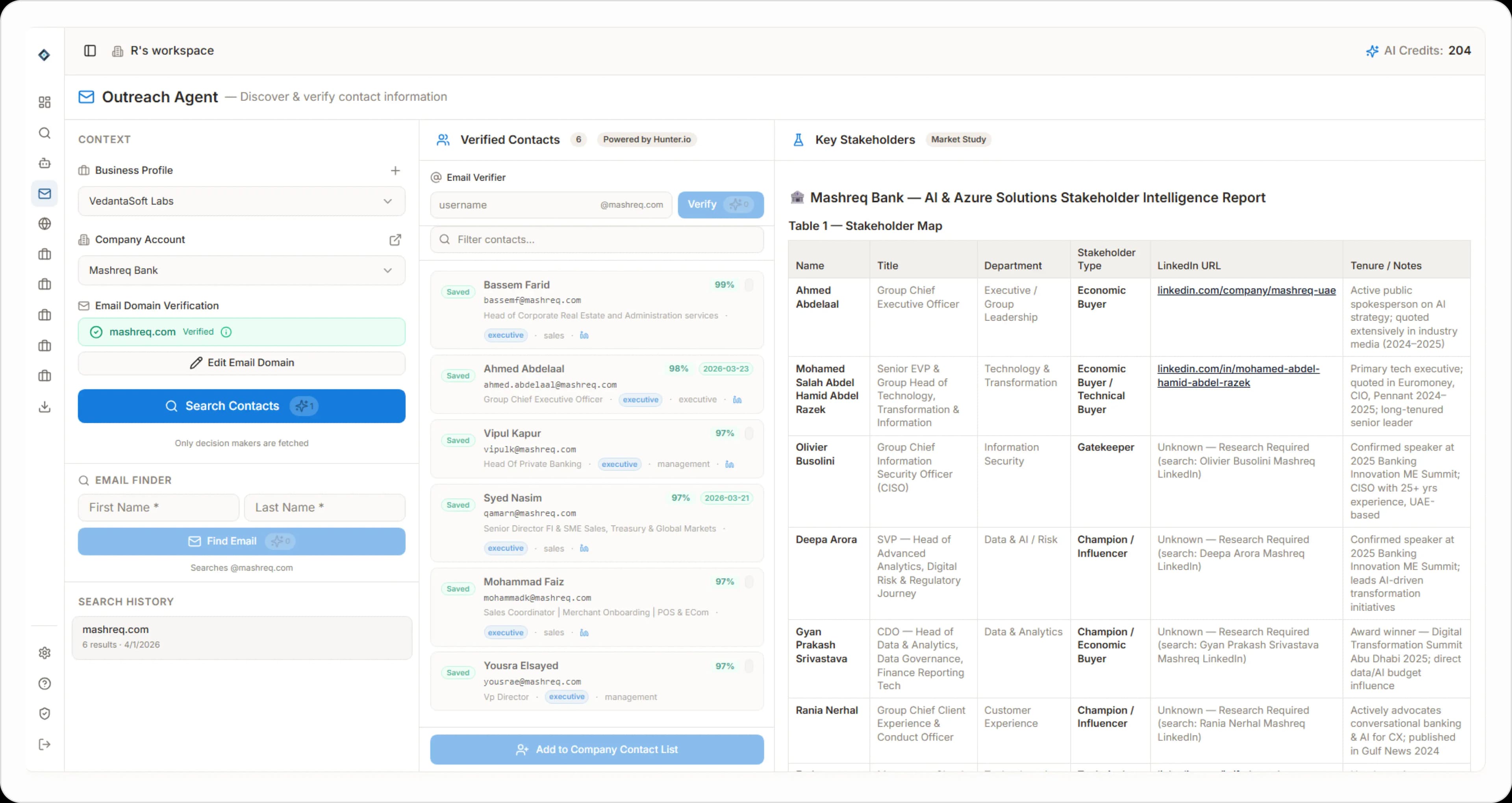The height and width of the screenshot is (803, 1512).
Task: Open Bassem Farid's LinkedIn icon
Action: tap(584, 336)
